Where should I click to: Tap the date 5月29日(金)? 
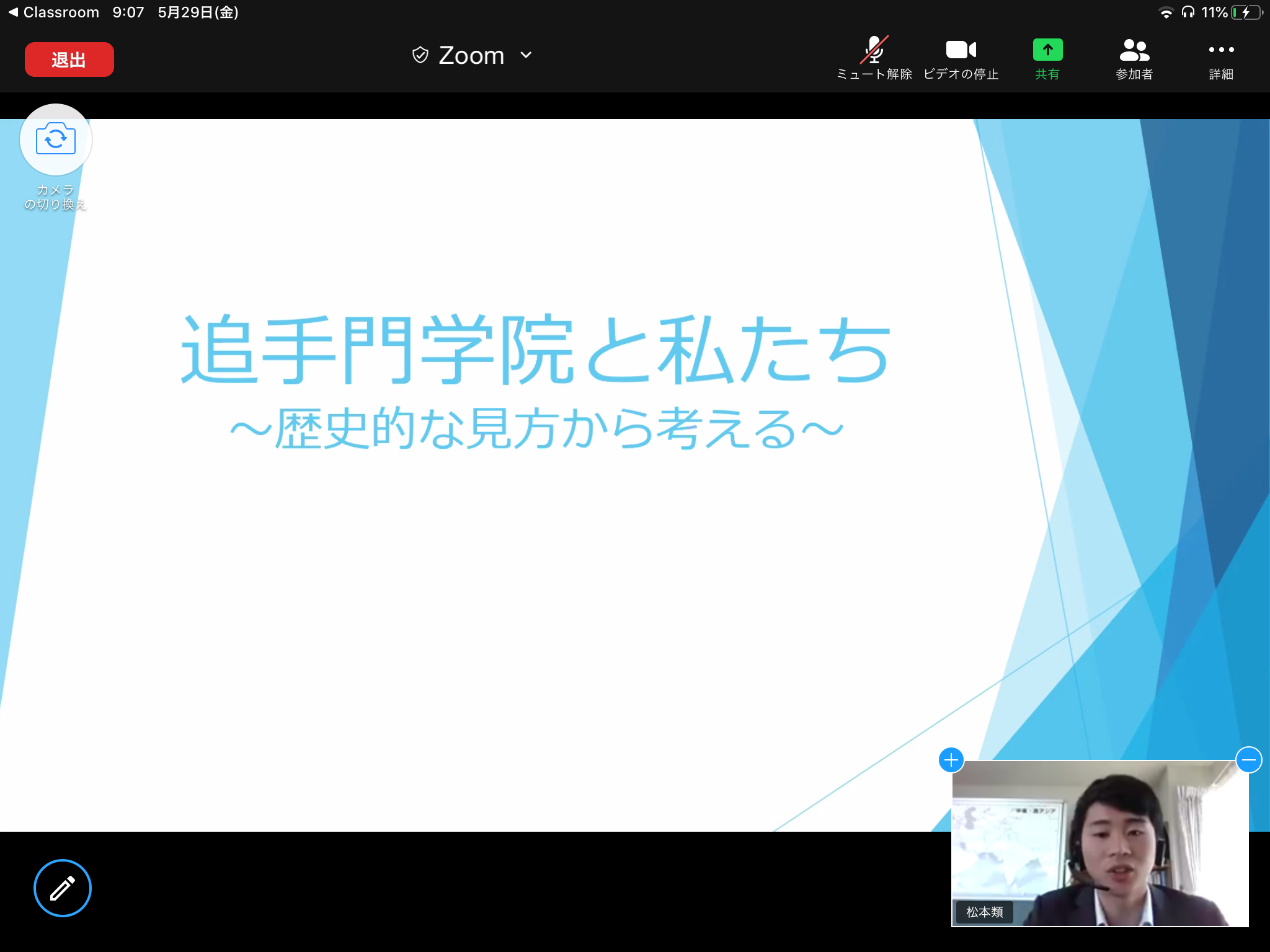(198, 12)
